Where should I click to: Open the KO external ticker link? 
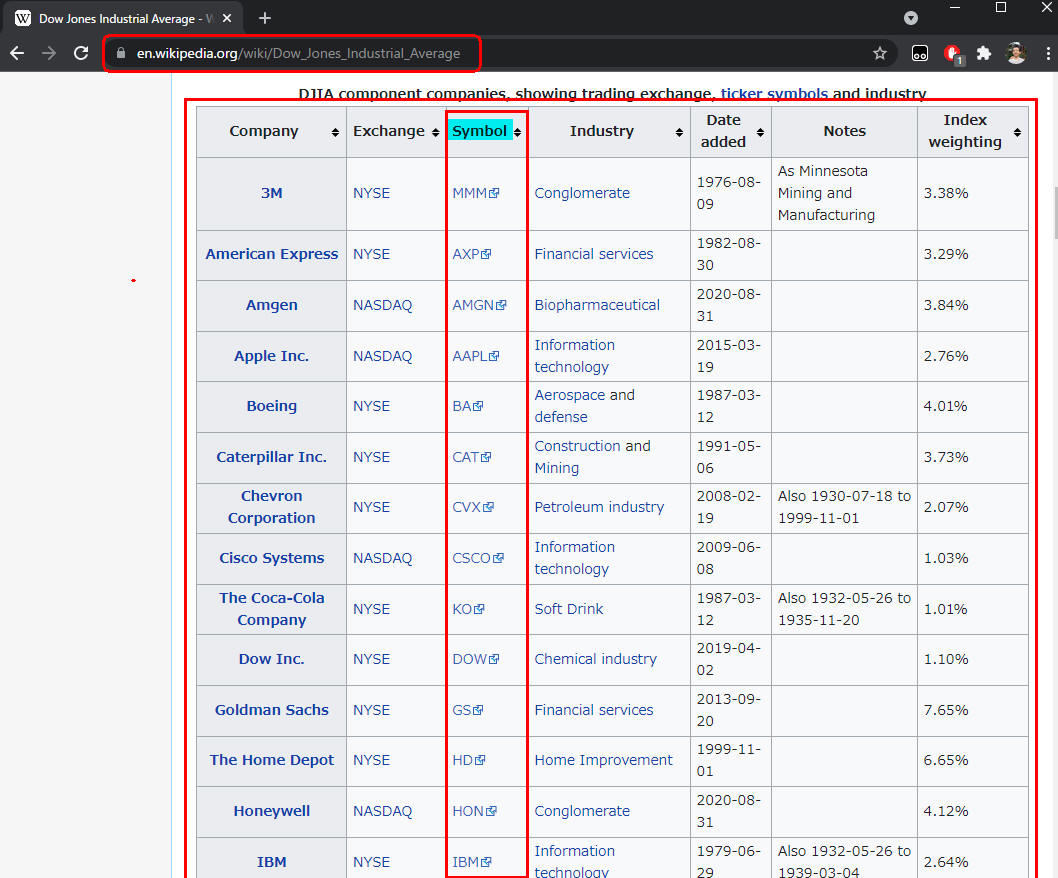[x=468, y=609]
